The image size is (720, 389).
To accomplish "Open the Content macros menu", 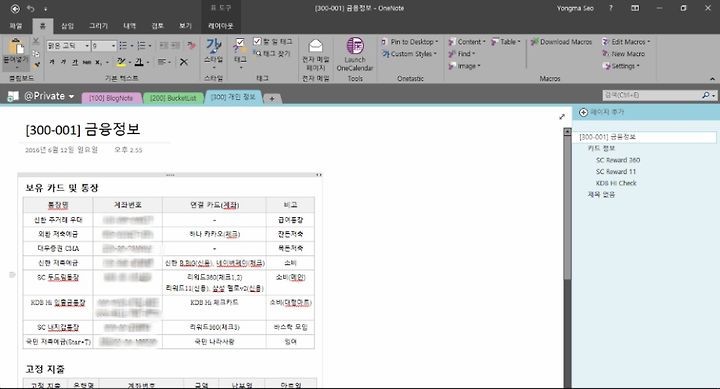I will (x=467, y=42).
